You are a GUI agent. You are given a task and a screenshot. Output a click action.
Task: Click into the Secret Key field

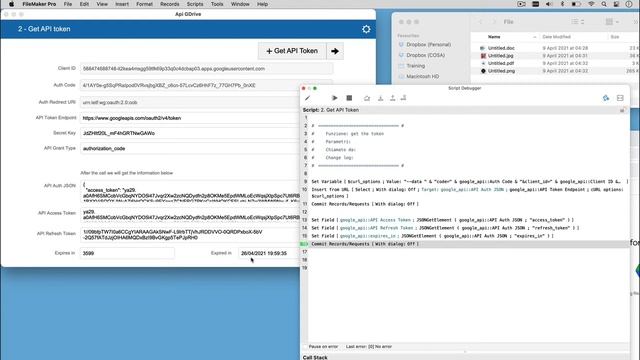point(190,133)
